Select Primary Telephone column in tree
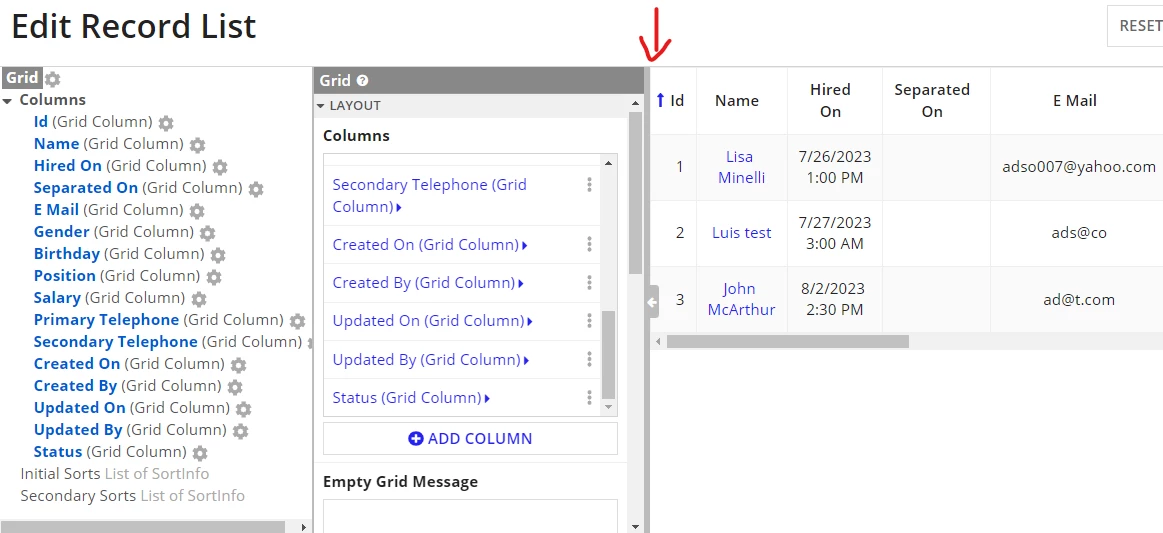Screen dimensions: 1163x533 (x=106, y=320)
